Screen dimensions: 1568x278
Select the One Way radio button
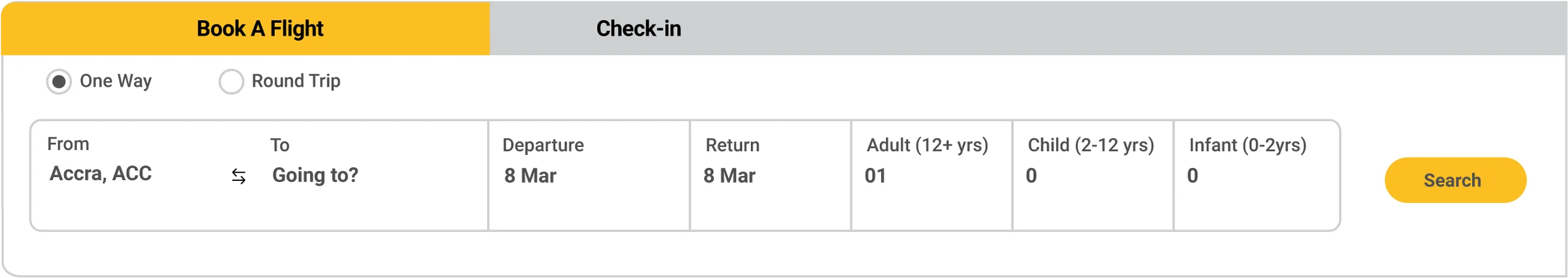(59, 81)
